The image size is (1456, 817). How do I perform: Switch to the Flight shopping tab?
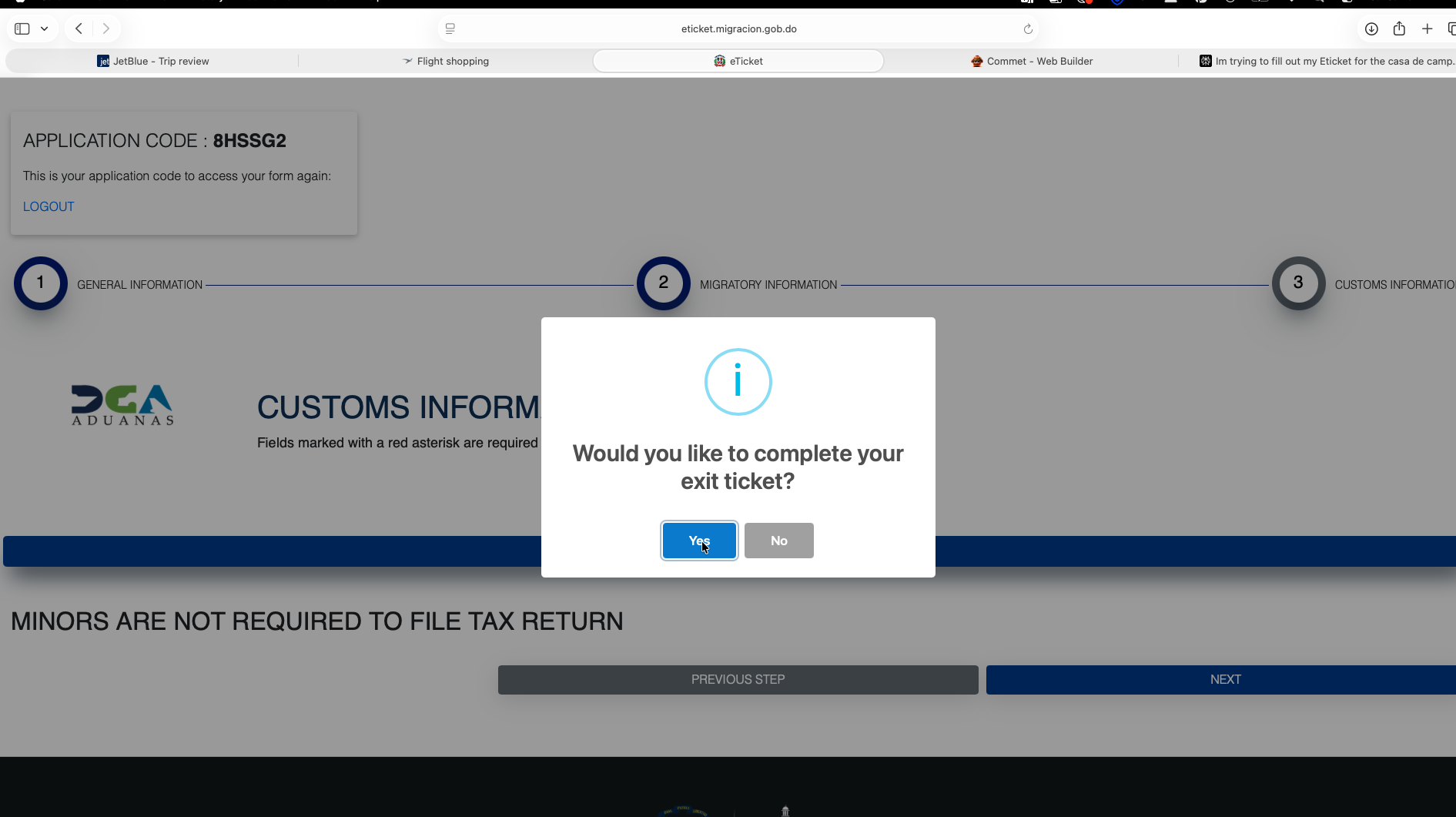tap(446, 61)
